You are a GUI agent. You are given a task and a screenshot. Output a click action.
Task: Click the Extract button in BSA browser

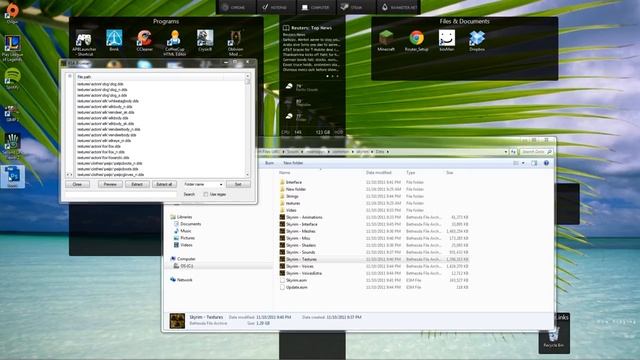pyautogui.click(x=137, y=184)
